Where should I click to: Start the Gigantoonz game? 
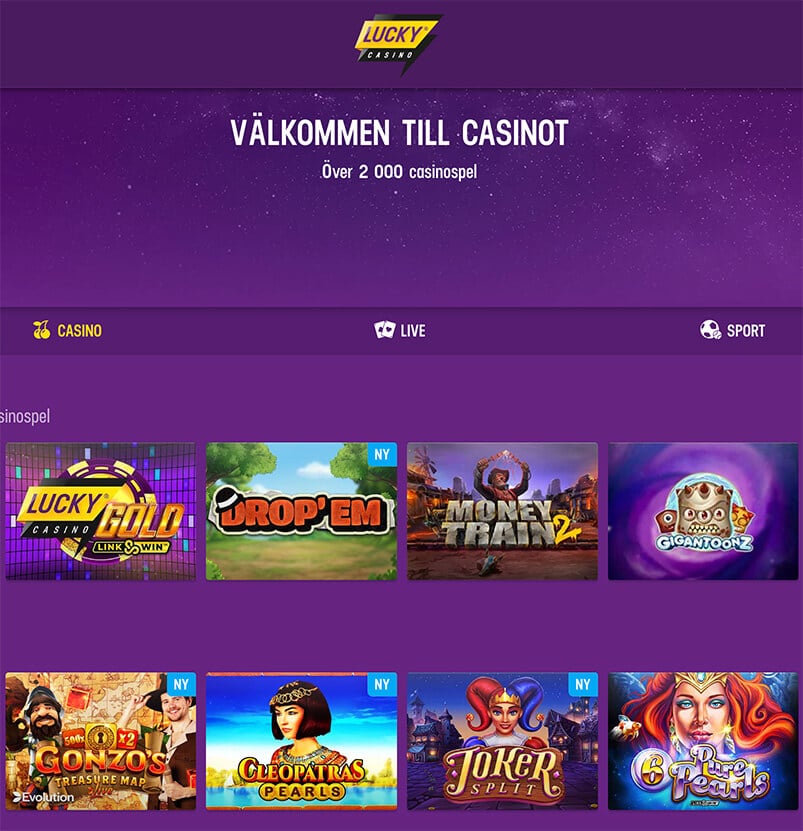pos(703,511)
